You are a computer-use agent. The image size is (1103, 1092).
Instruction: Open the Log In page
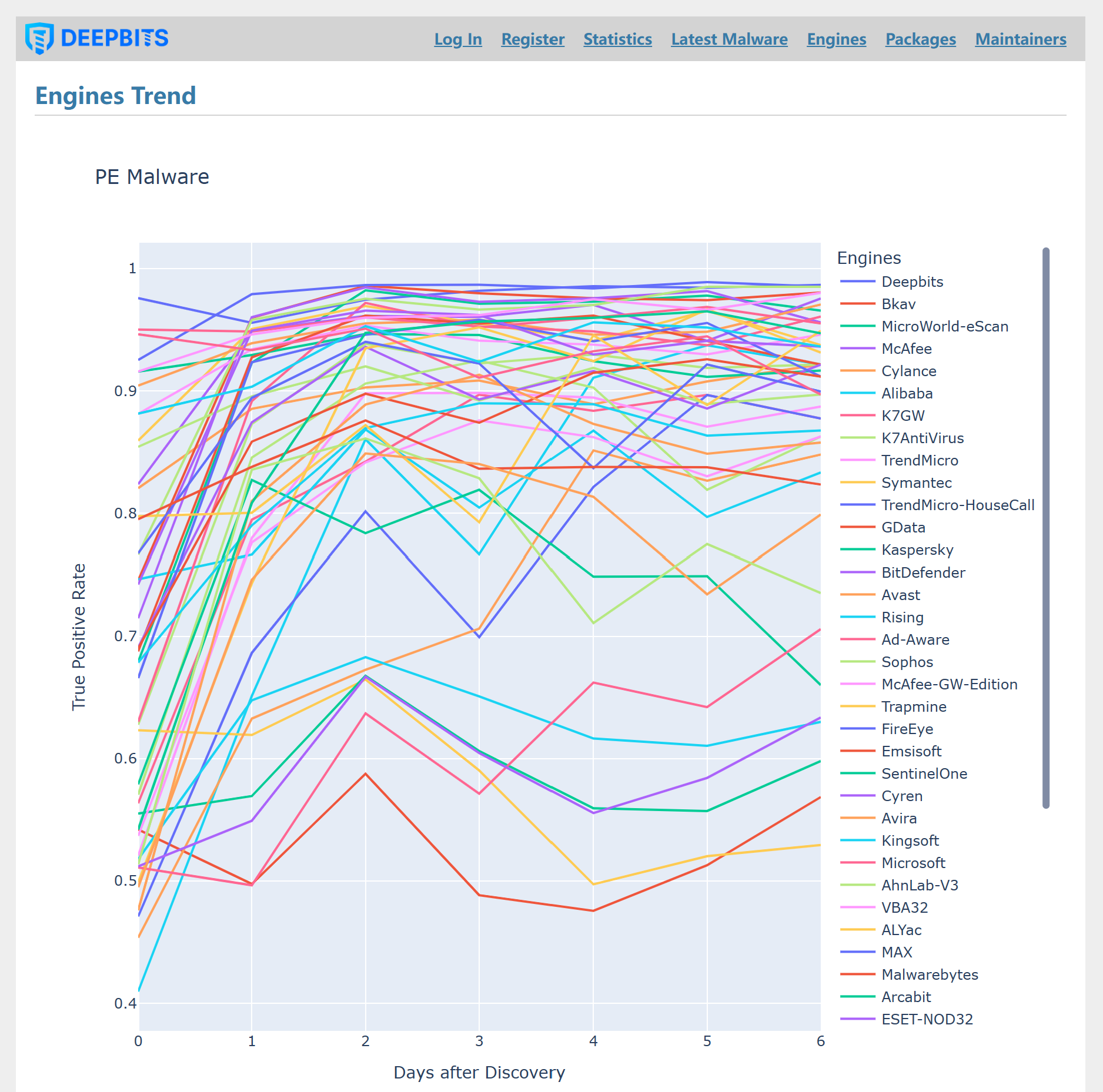[458, 39]
